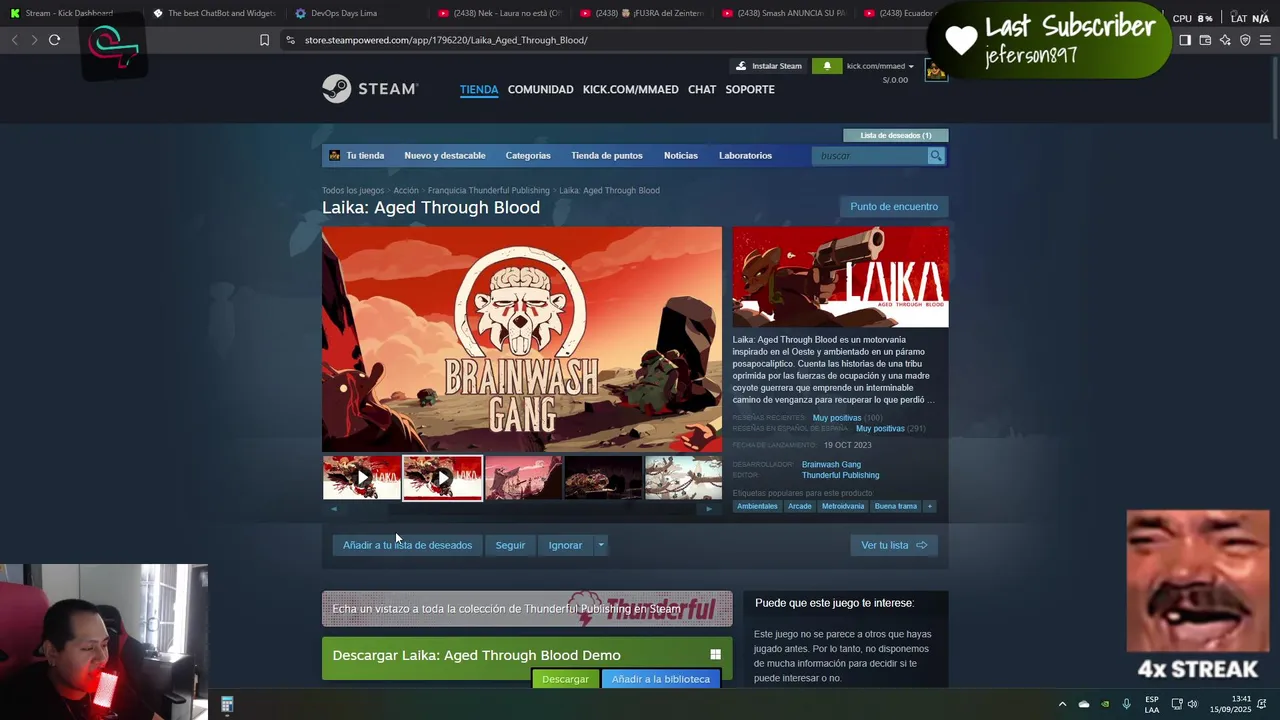
Task: Click the green Descargar button
Action: (566, 679)
